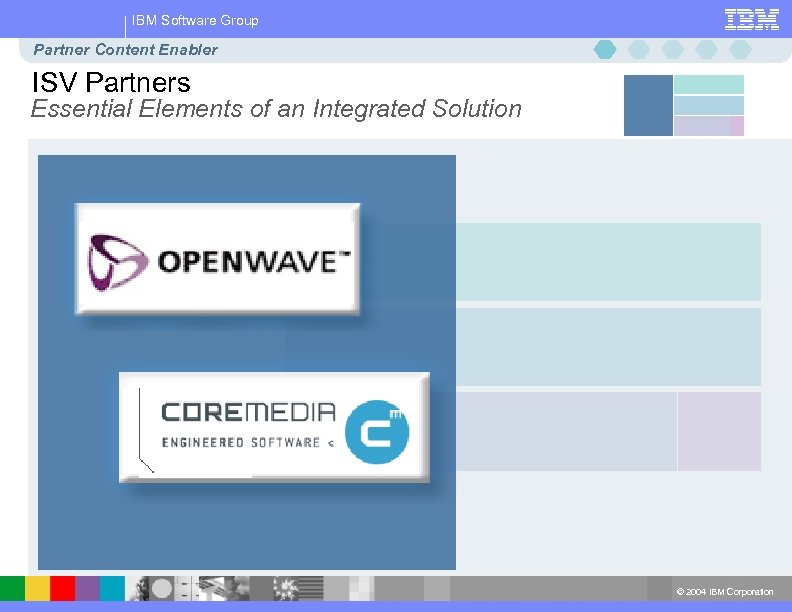Click the blue CoreMedia circular C icon
792x612 pixels.
click(x=377, y=432)
